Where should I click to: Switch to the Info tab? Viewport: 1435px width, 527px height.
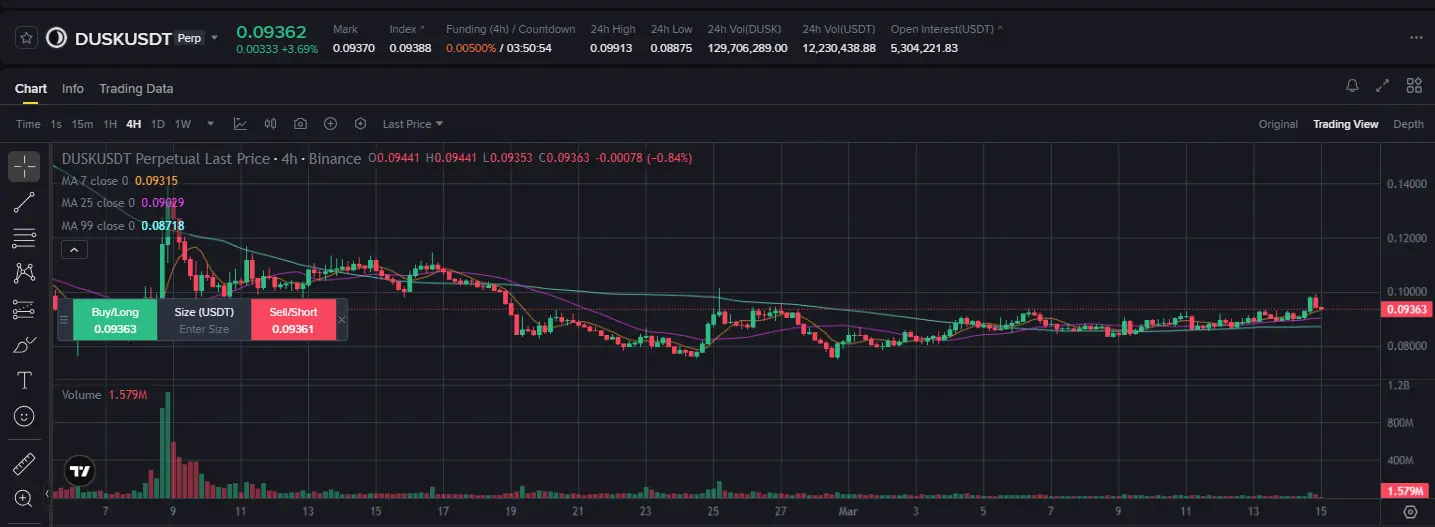click(x=73, y=89)
